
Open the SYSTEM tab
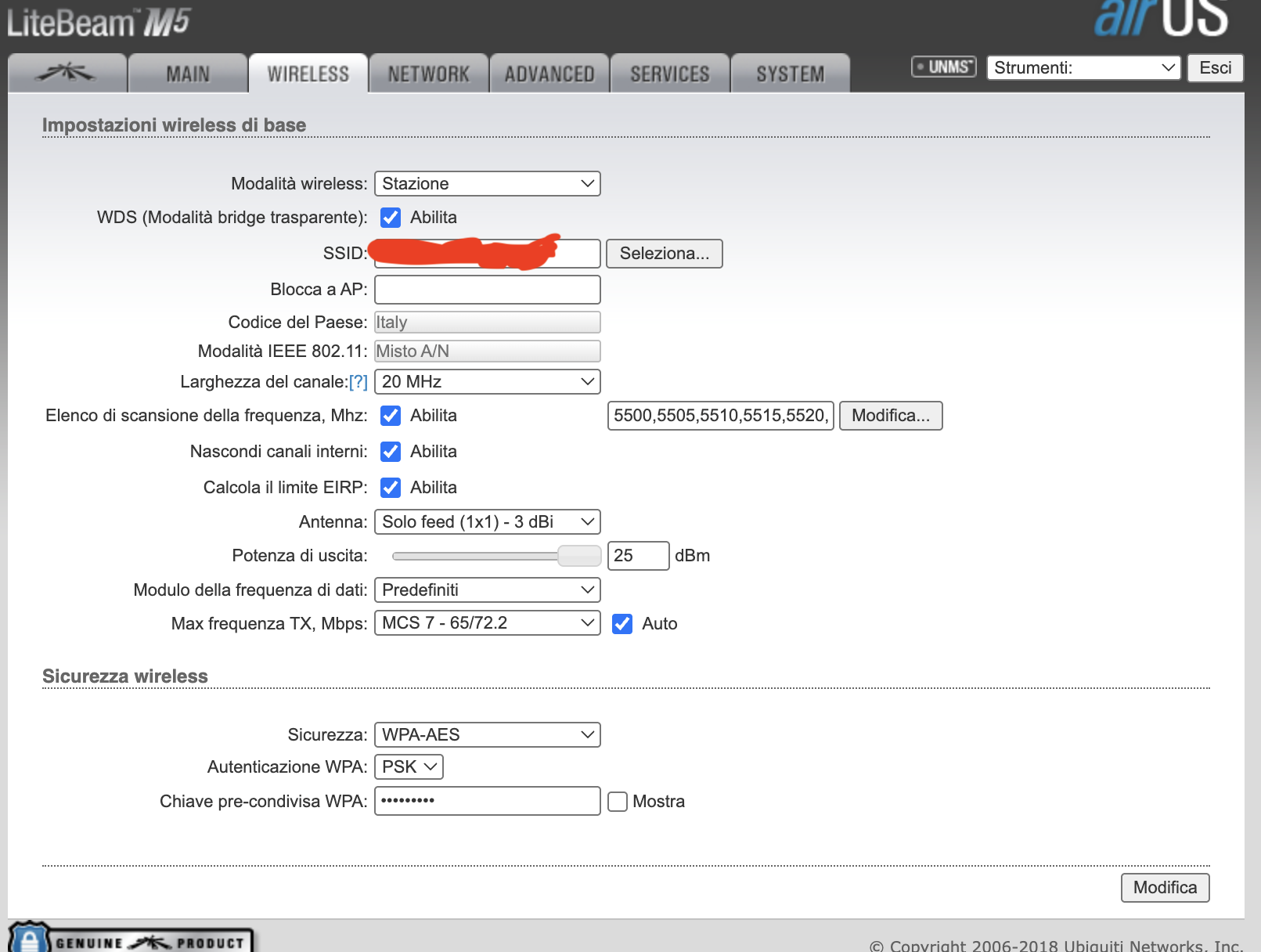pyautogui.click(x=790, y=74)
